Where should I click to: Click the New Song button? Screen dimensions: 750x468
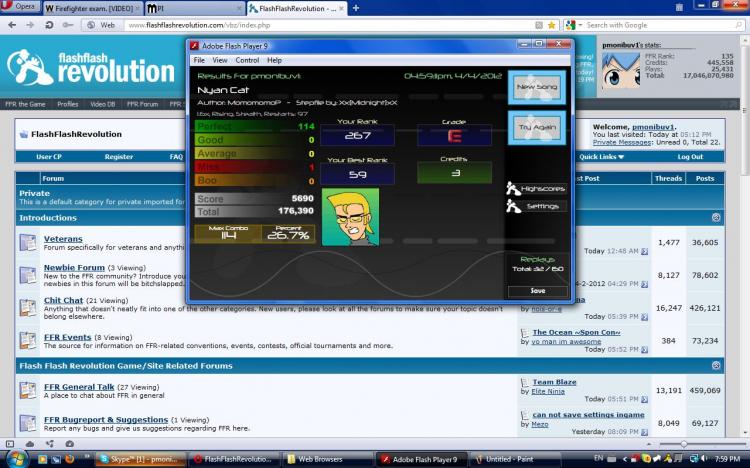(x=537, y=87)
